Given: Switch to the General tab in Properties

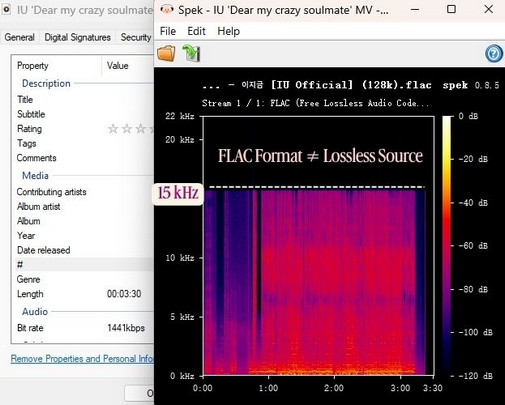Looking at the screenshot, I should coord(19,37).
